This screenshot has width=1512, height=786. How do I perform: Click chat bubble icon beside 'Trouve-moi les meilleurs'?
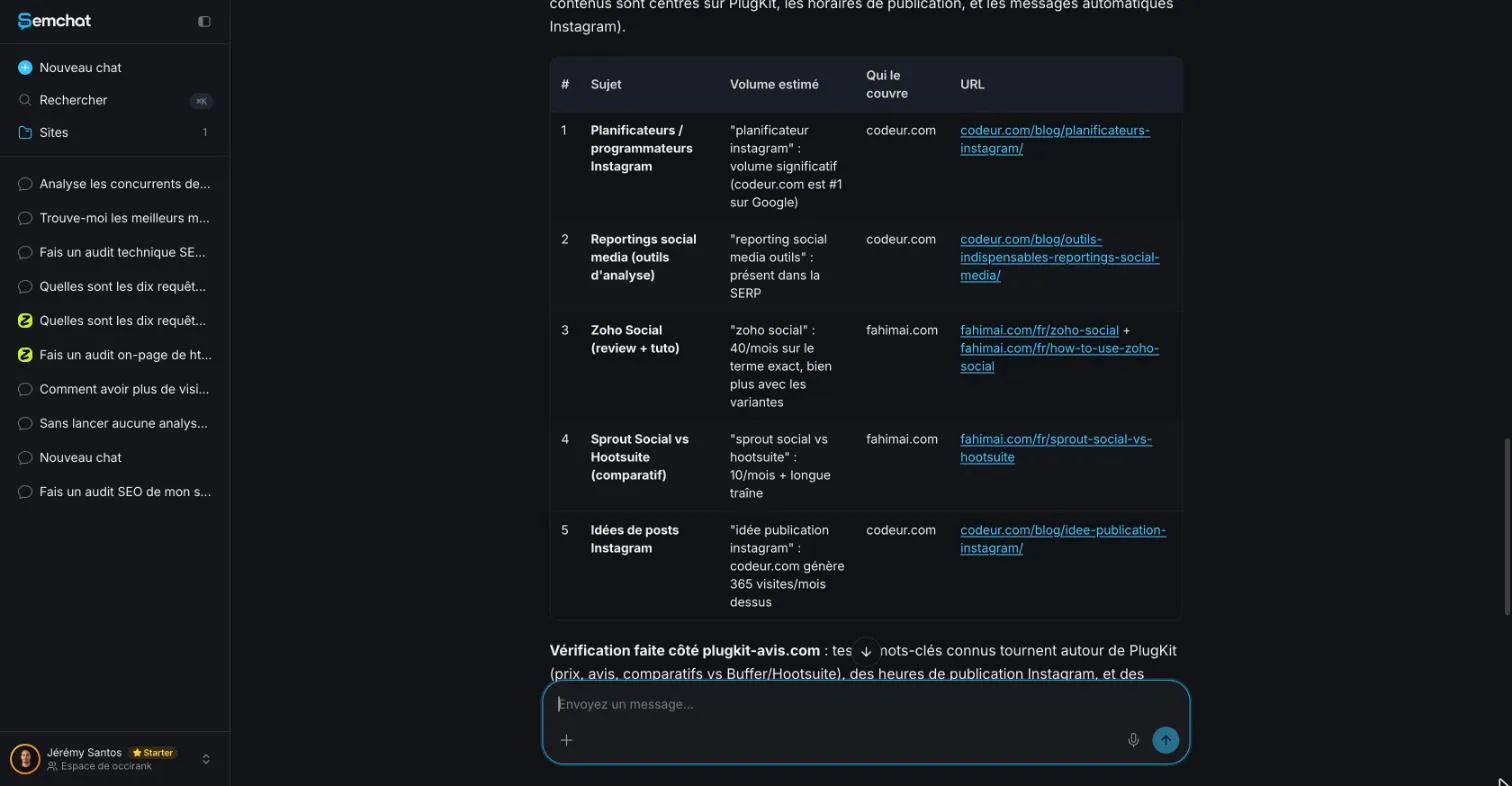(x=26, y=218)
